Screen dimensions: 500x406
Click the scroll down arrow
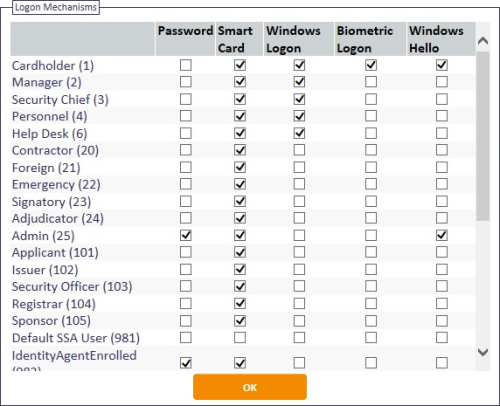483,352
